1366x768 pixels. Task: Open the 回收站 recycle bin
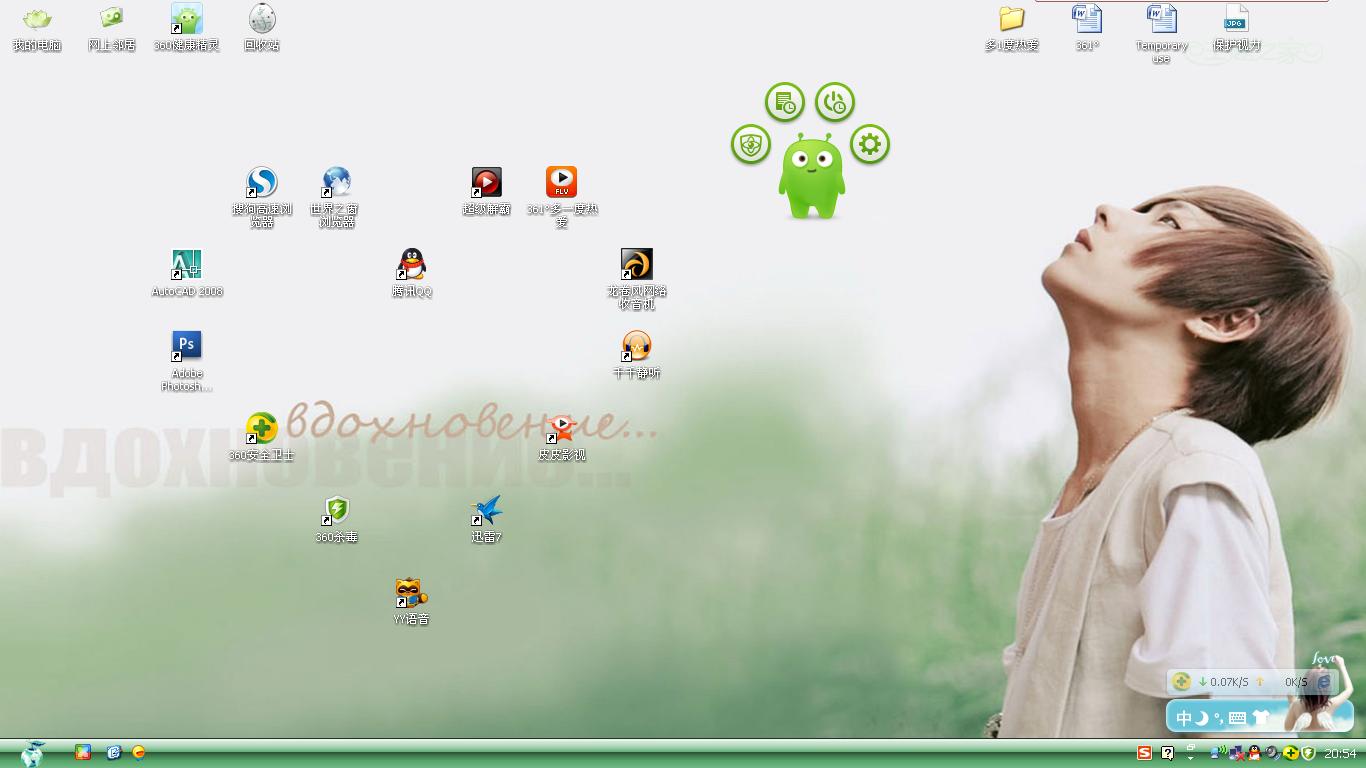(262, 19)
